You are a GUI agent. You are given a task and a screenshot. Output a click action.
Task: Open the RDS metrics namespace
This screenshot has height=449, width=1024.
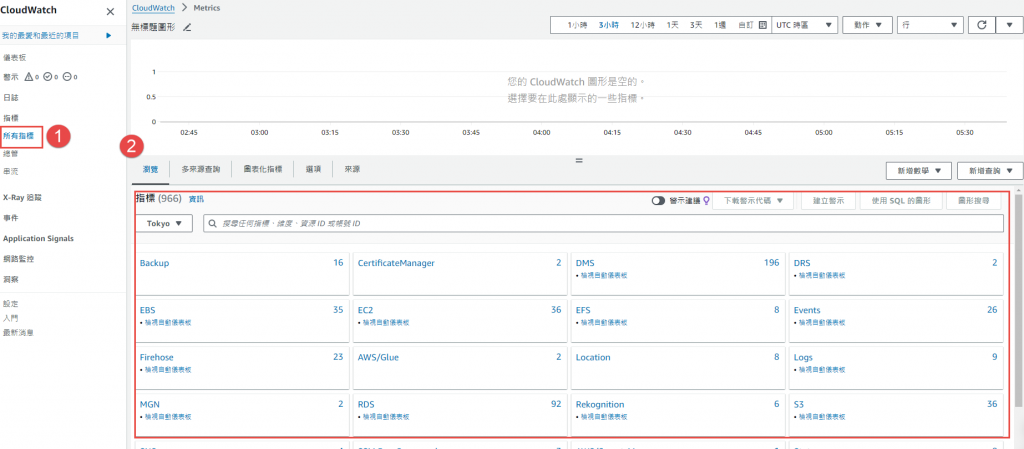pos(366,404)
